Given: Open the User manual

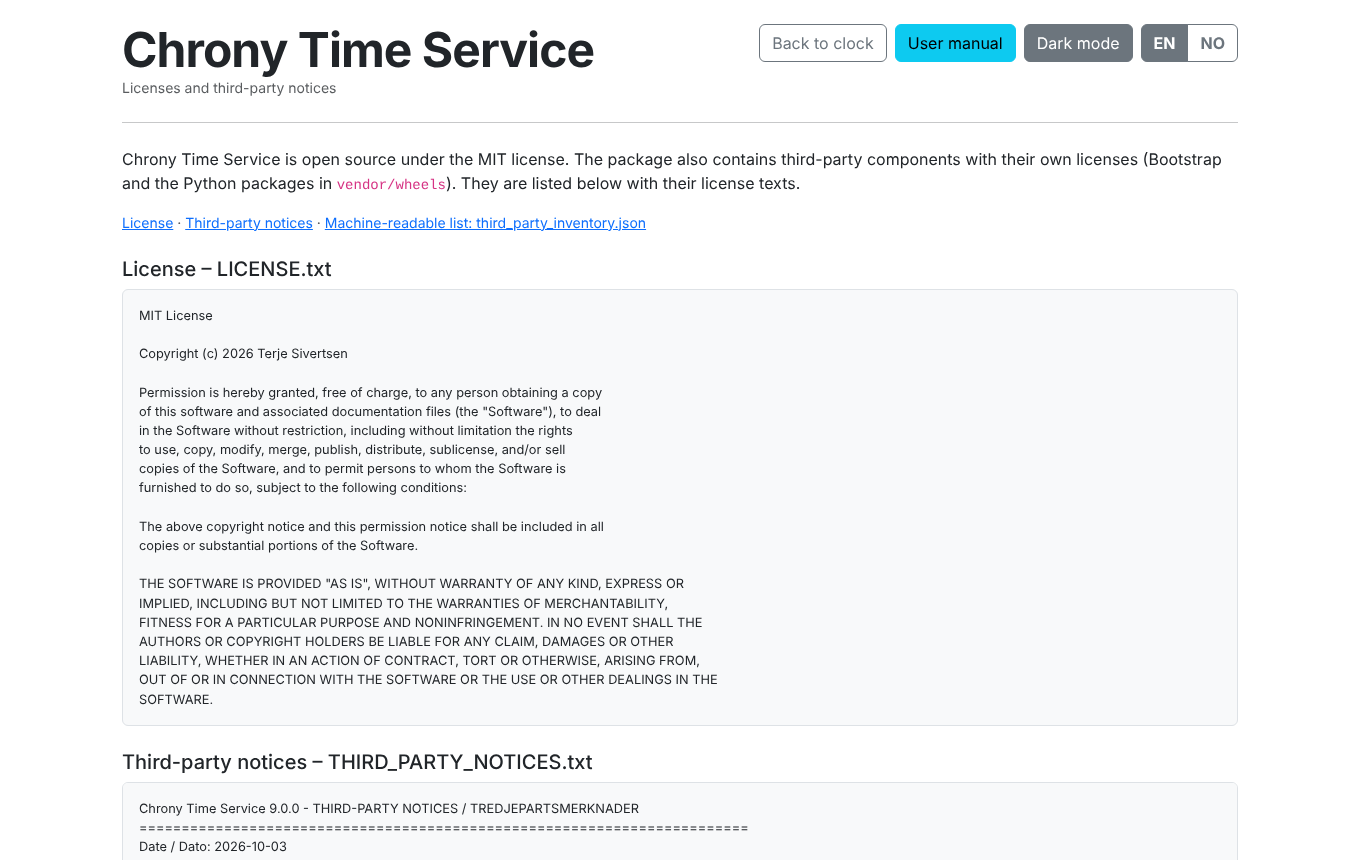Looking at the screenshot, I should tap(955, 43).
